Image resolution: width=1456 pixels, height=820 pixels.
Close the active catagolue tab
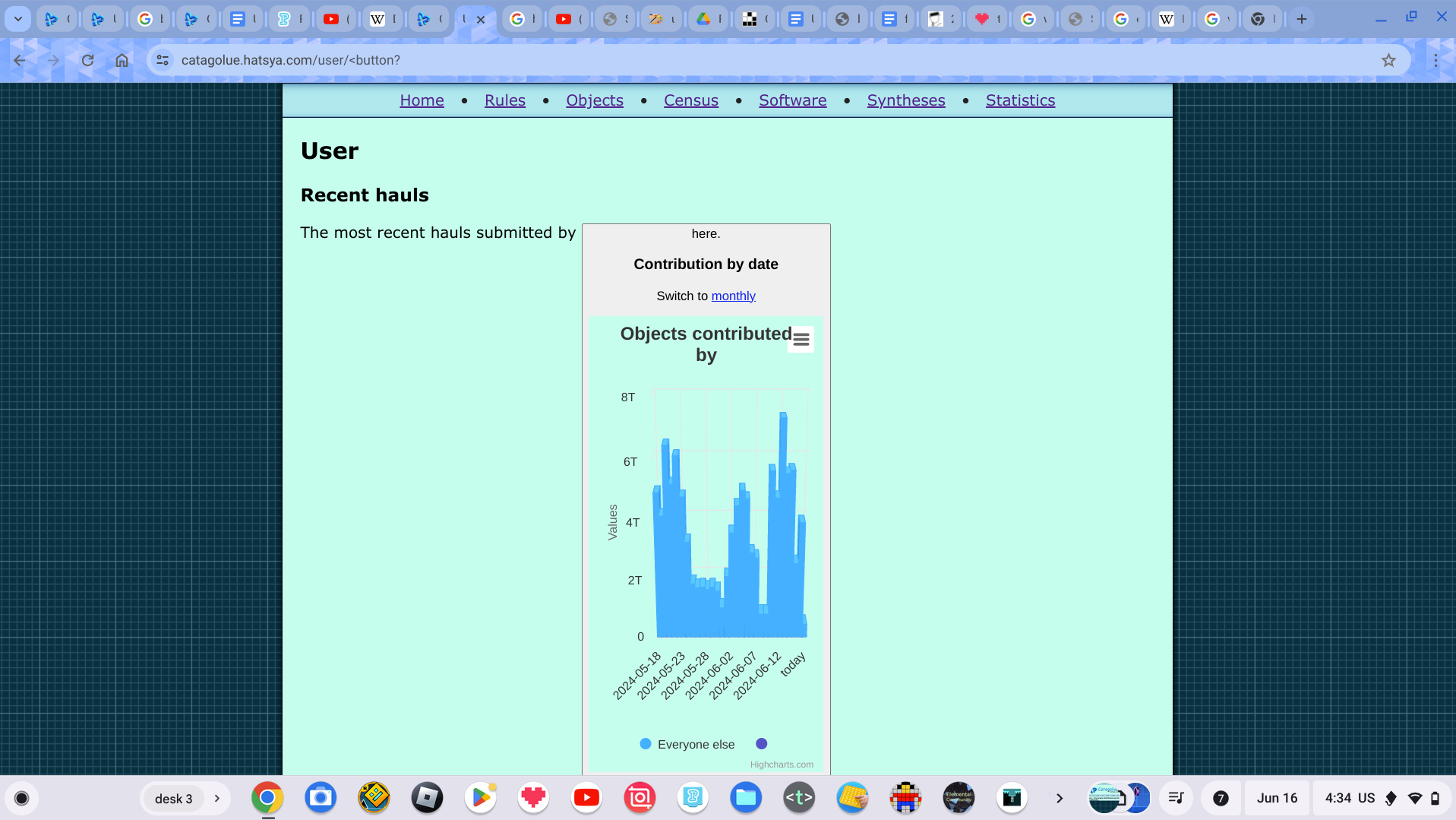481,20
